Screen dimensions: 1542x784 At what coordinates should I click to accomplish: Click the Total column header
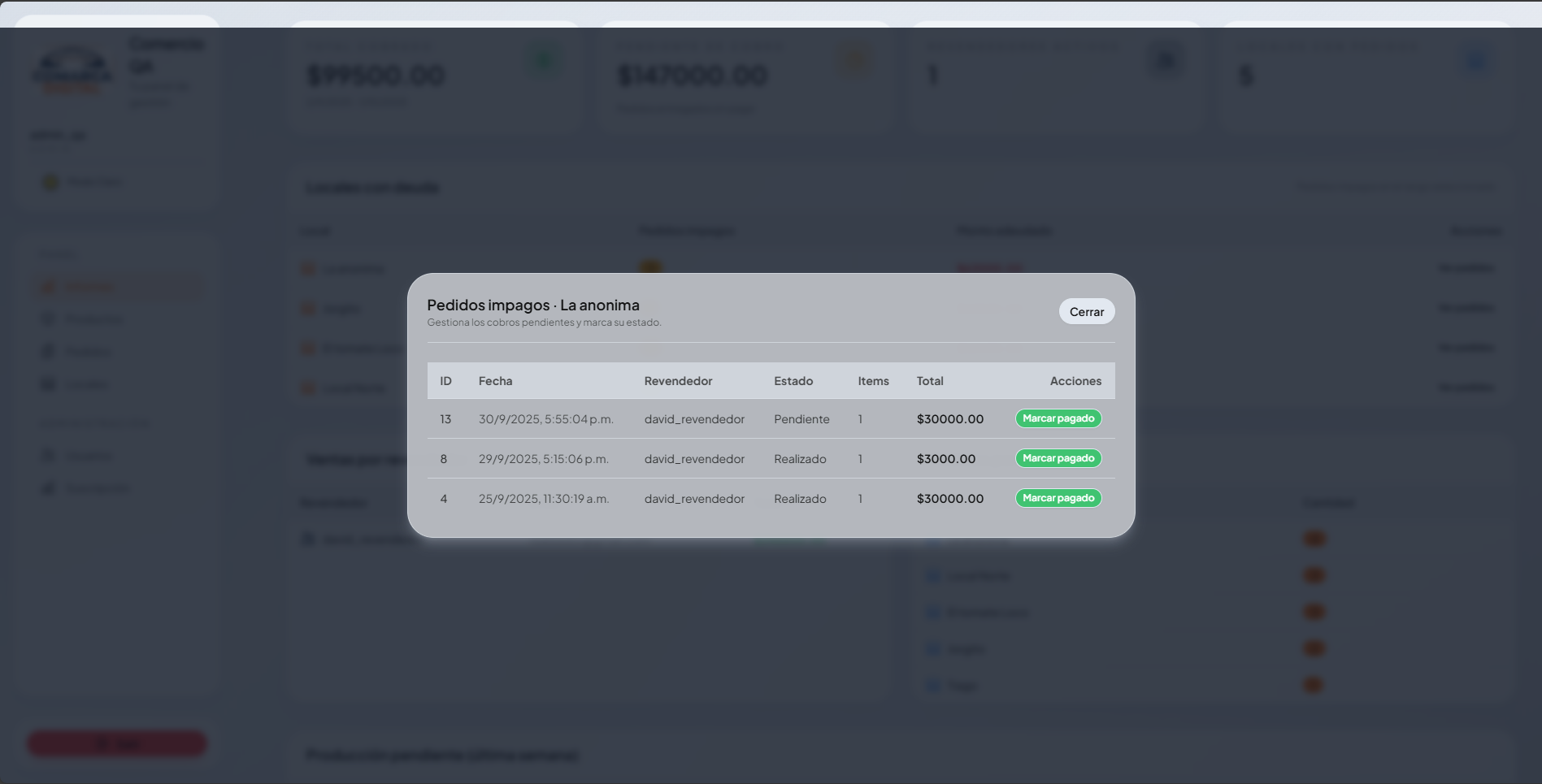(930, 381)
